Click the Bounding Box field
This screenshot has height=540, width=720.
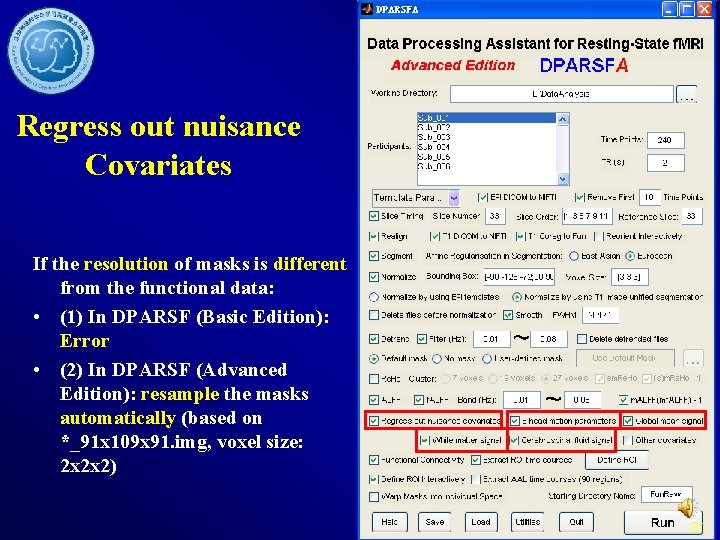coord(519,277)
